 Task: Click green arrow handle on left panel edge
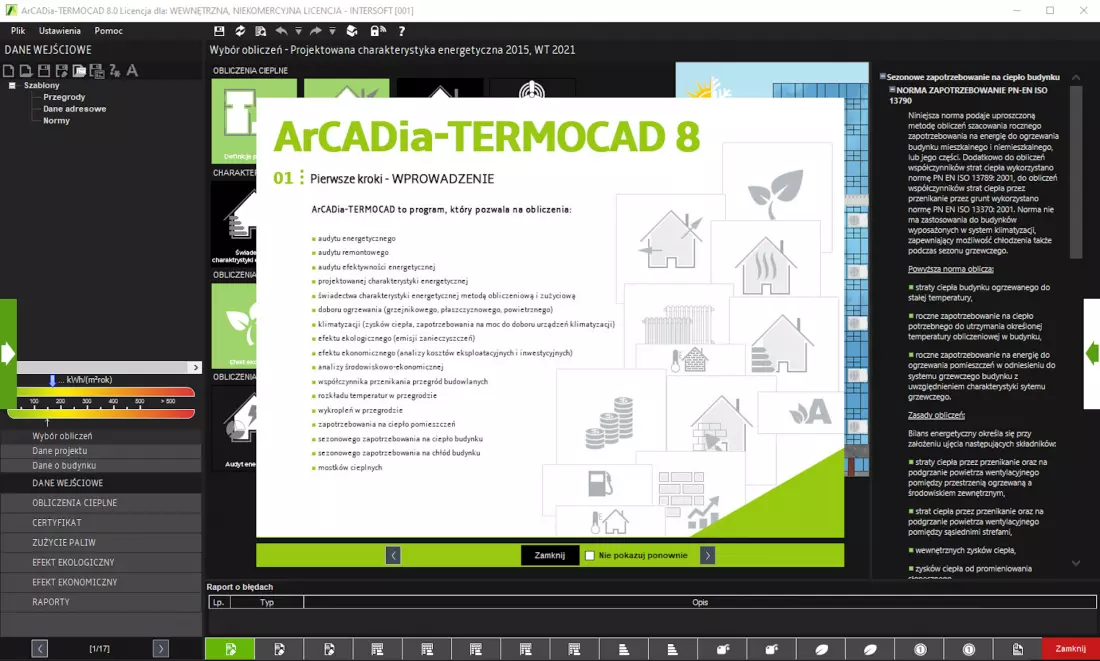(8, 353)
